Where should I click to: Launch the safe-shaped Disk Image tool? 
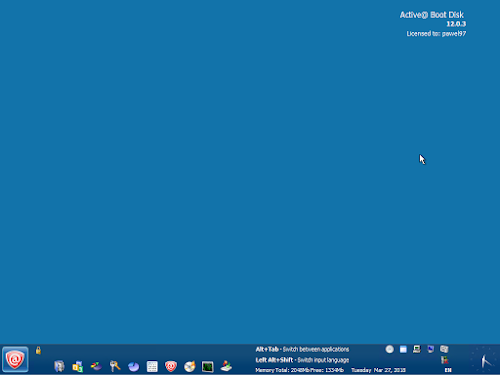59,366
